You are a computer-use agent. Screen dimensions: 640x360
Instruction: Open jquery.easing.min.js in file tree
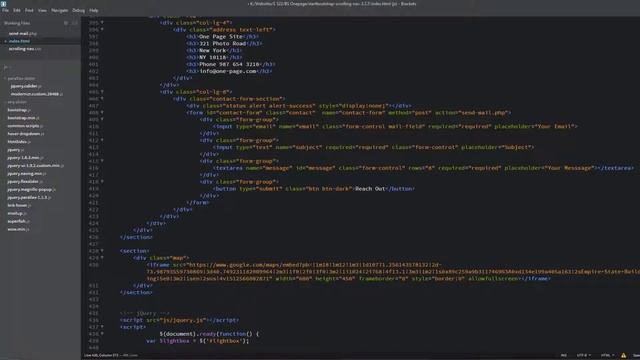point(27,173)
